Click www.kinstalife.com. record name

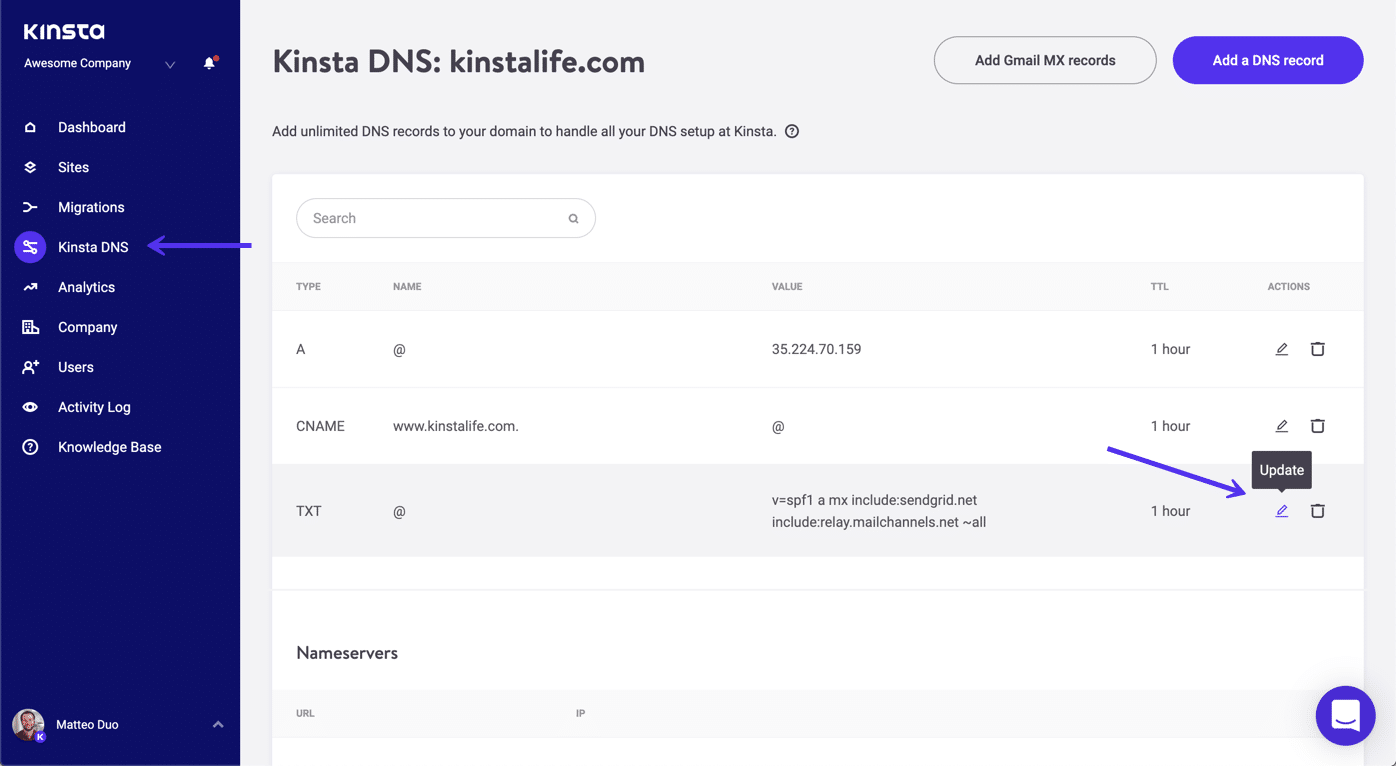click(x=456, y=426)
